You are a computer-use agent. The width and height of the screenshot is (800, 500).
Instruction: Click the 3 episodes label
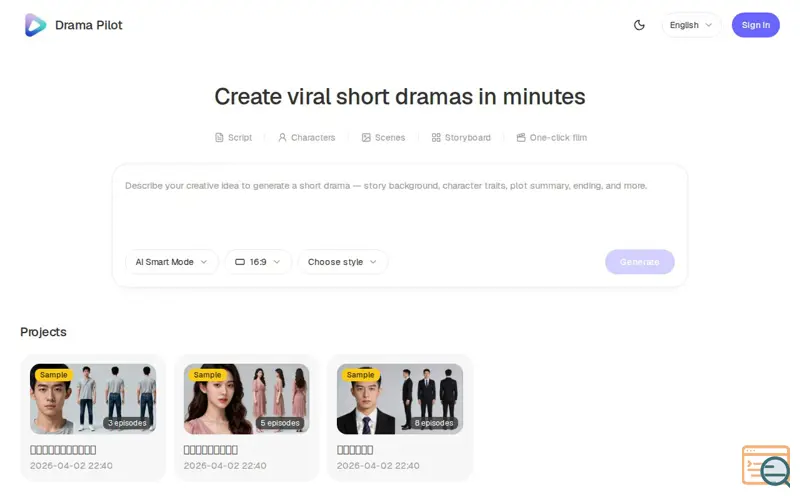(127, 423)
